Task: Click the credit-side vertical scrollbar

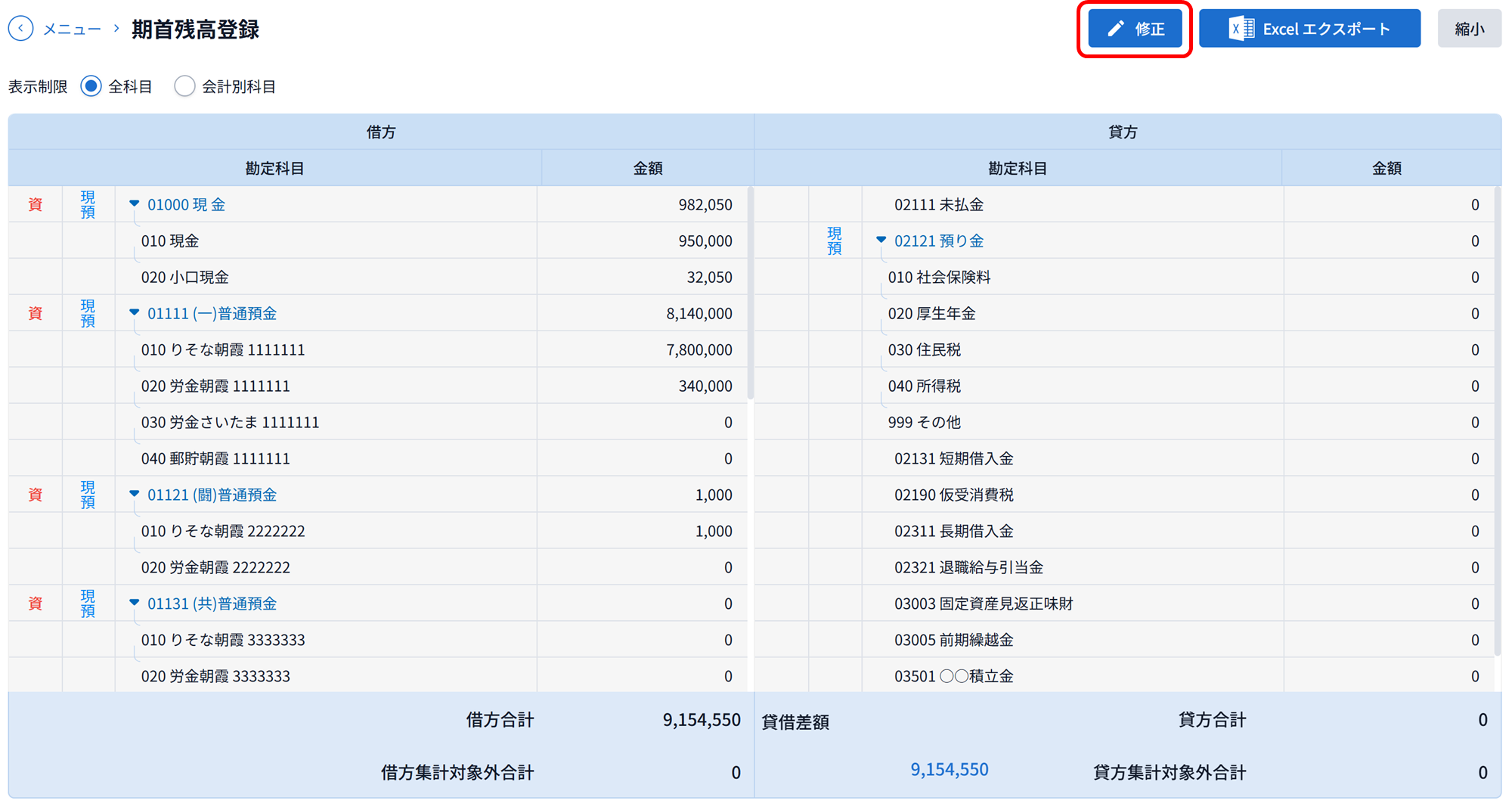Action: point(1497,421)
